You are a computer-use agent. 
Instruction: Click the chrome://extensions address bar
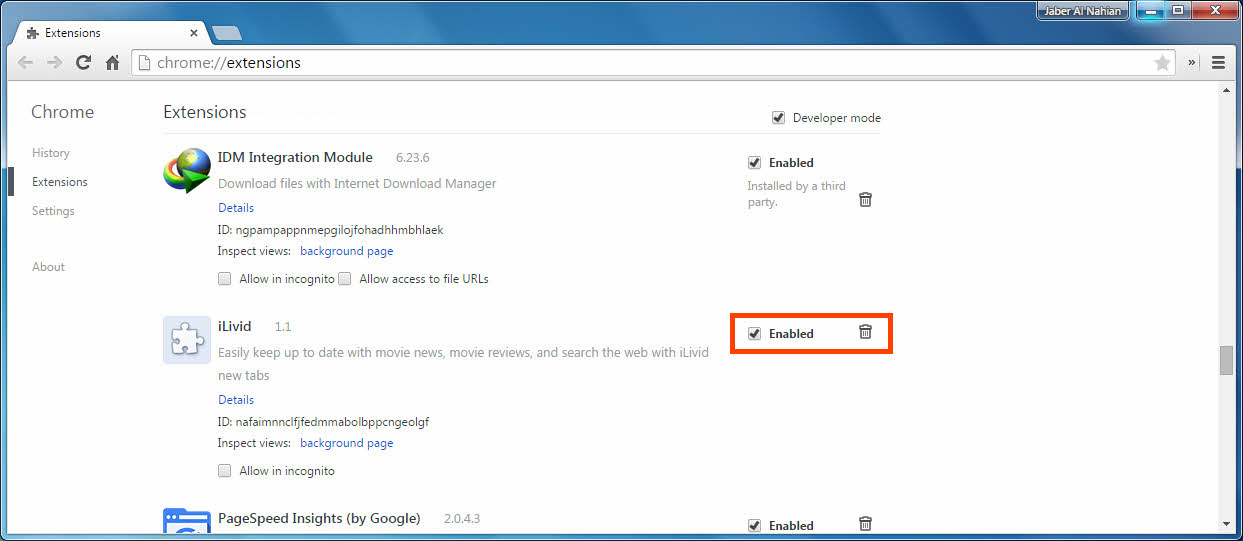[654, 63]
